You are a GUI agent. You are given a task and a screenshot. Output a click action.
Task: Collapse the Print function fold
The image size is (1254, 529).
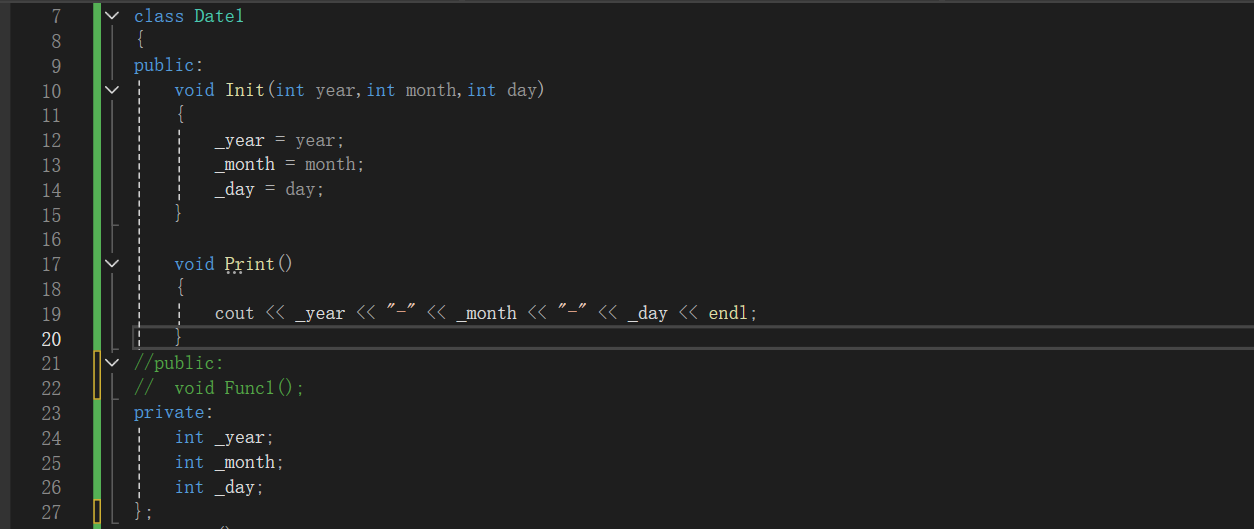[111, 264]
